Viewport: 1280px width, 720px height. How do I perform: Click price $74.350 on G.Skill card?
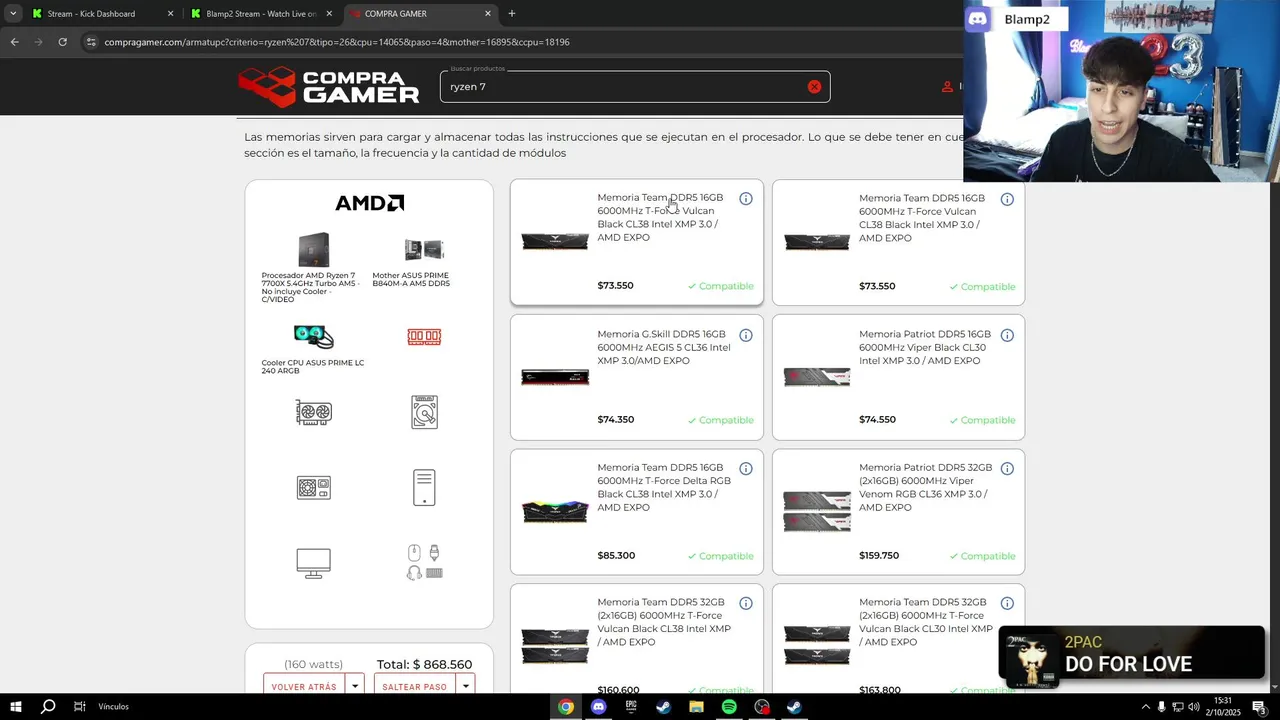(616, 420)
